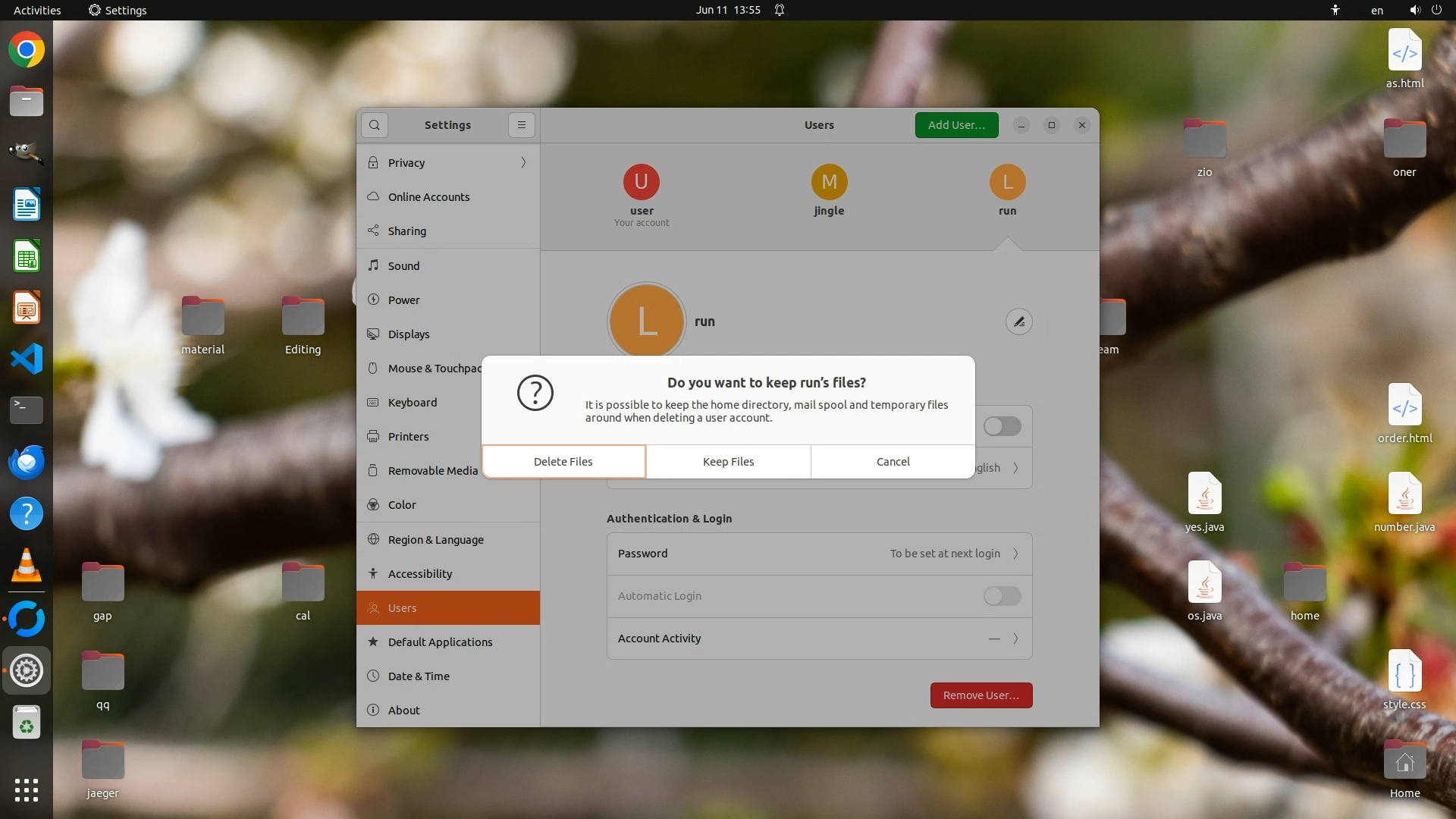Open Thunderbird mail from dock
Screen dimensions: 1456x819
pos(27,462)
